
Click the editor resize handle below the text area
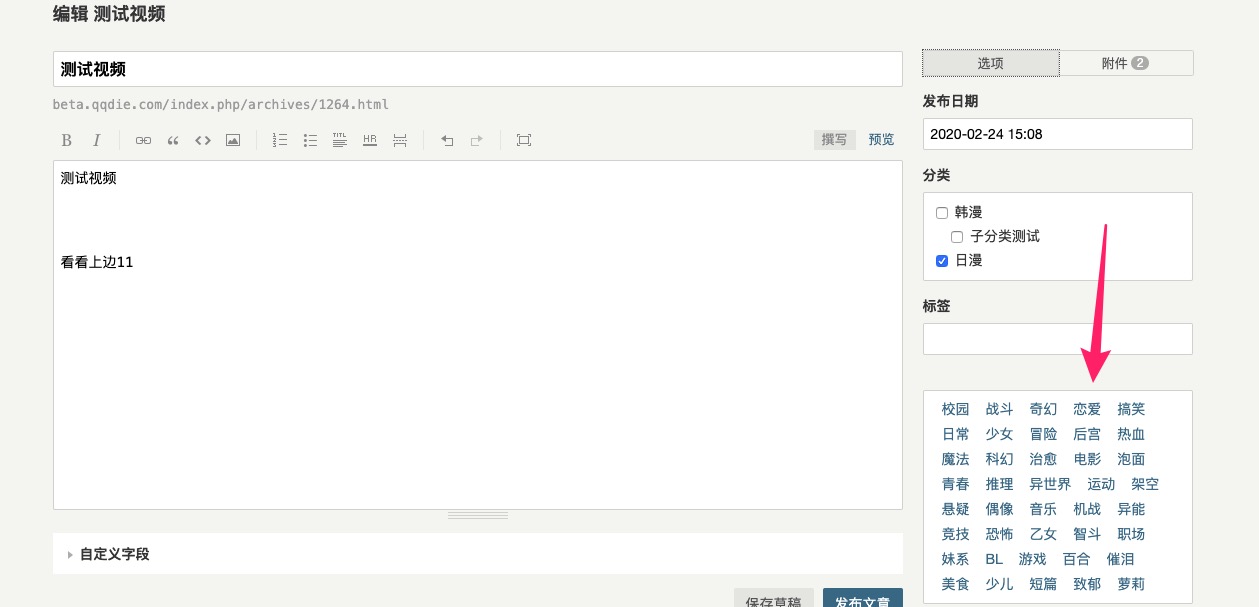tap(478, 515)
